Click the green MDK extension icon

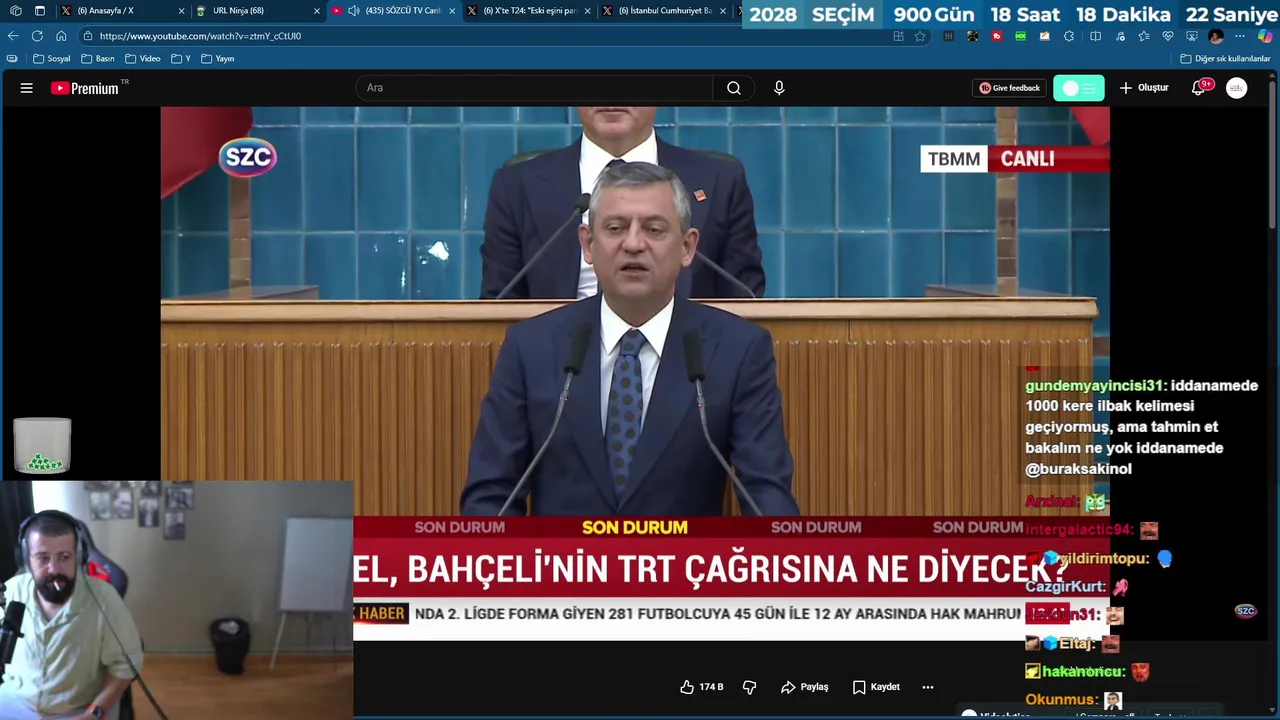(x=1020, y=36)
